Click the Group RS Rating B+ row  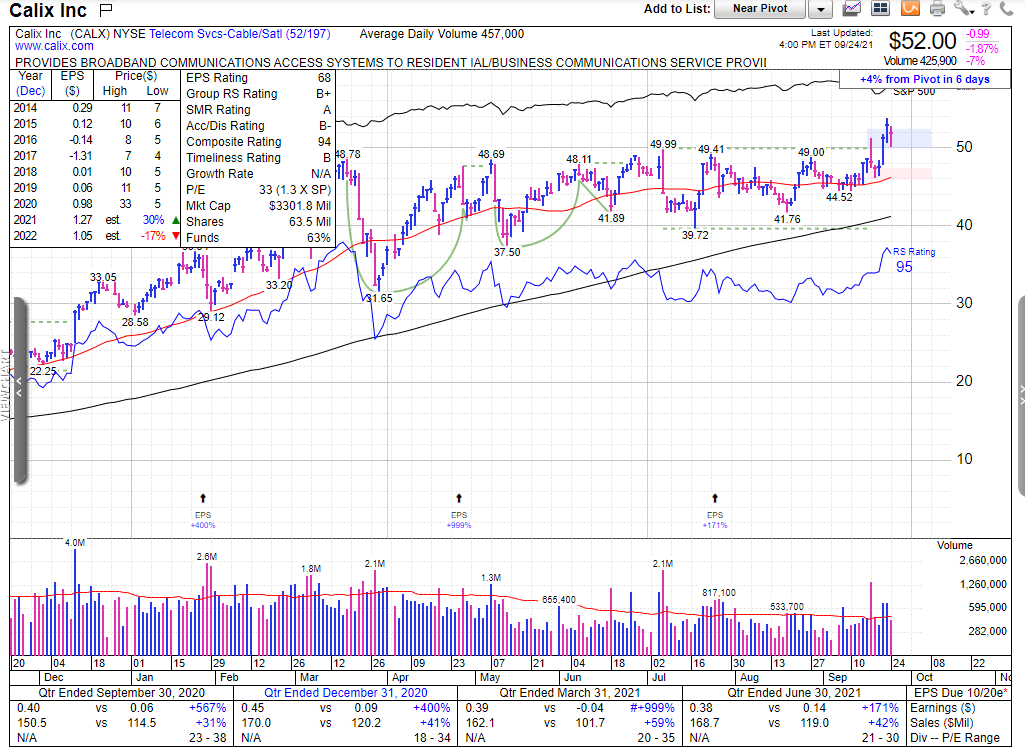258,94
